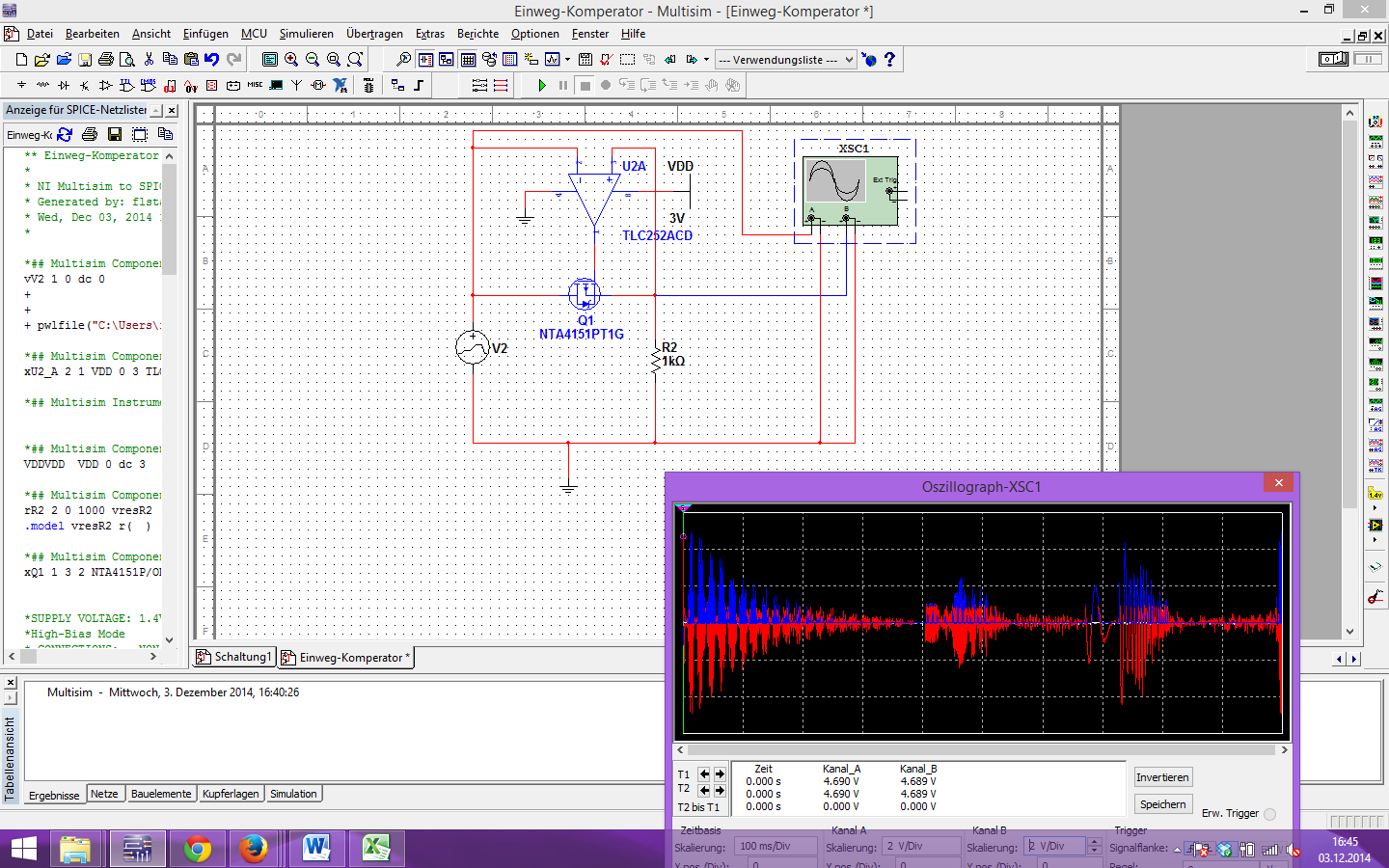Click the schematic vertical scrollbar
The height and width of the screenshot is (868, 1389).
(1349, 371)
